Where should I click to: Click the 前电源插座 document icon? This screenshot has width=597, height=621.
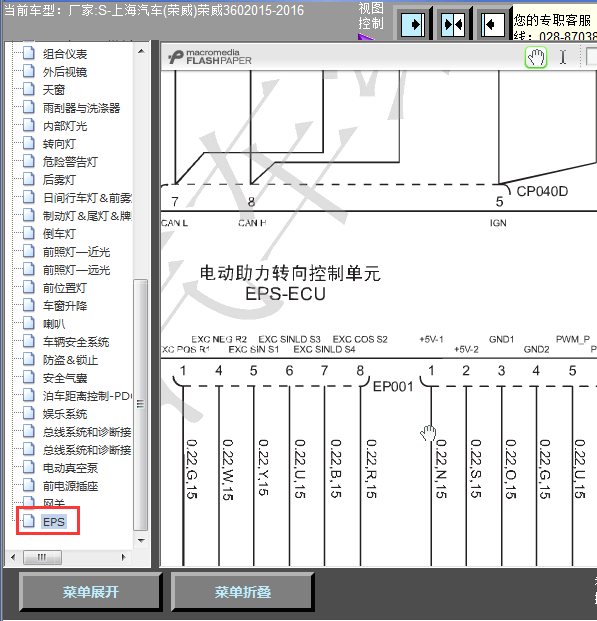point(29,485)
